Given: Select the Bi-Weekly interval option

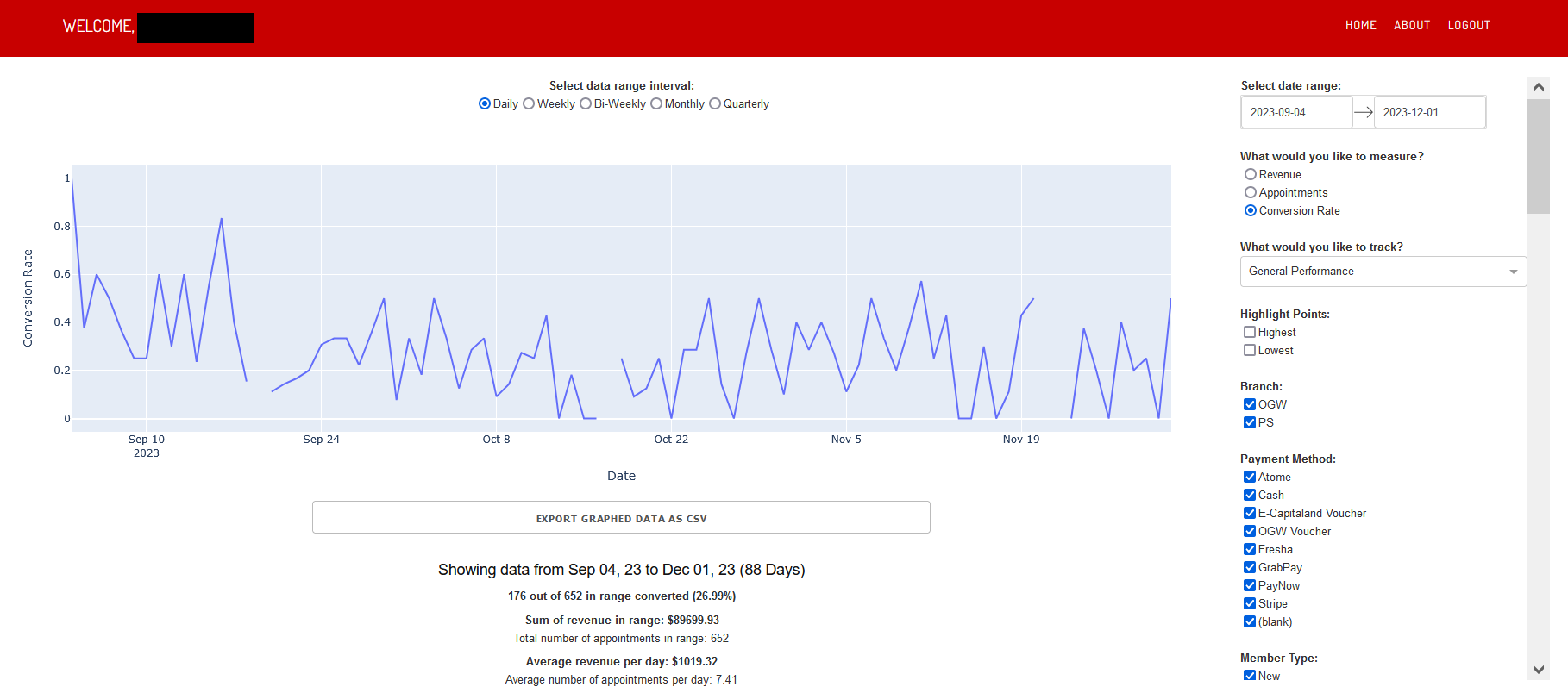Looking at the screenshot, I should tap(586, 103).
